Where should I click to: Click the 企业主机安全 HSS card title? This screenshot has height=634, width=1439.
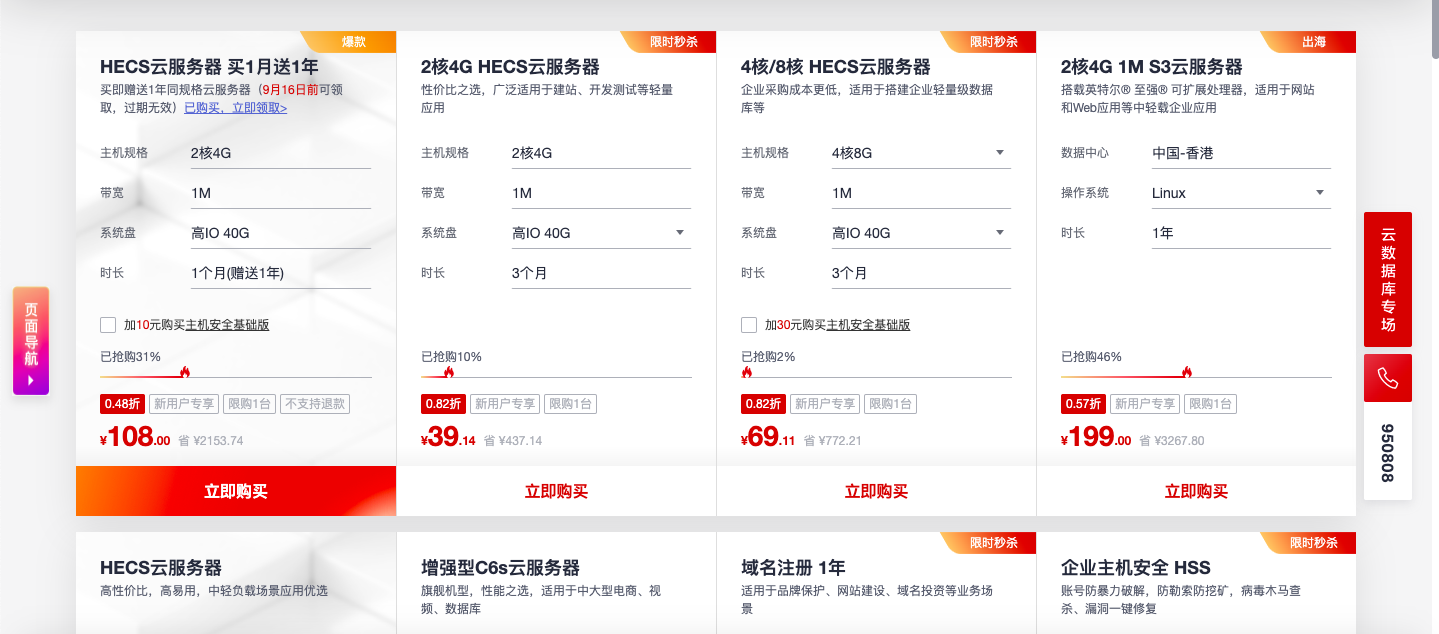[1136, 568]
